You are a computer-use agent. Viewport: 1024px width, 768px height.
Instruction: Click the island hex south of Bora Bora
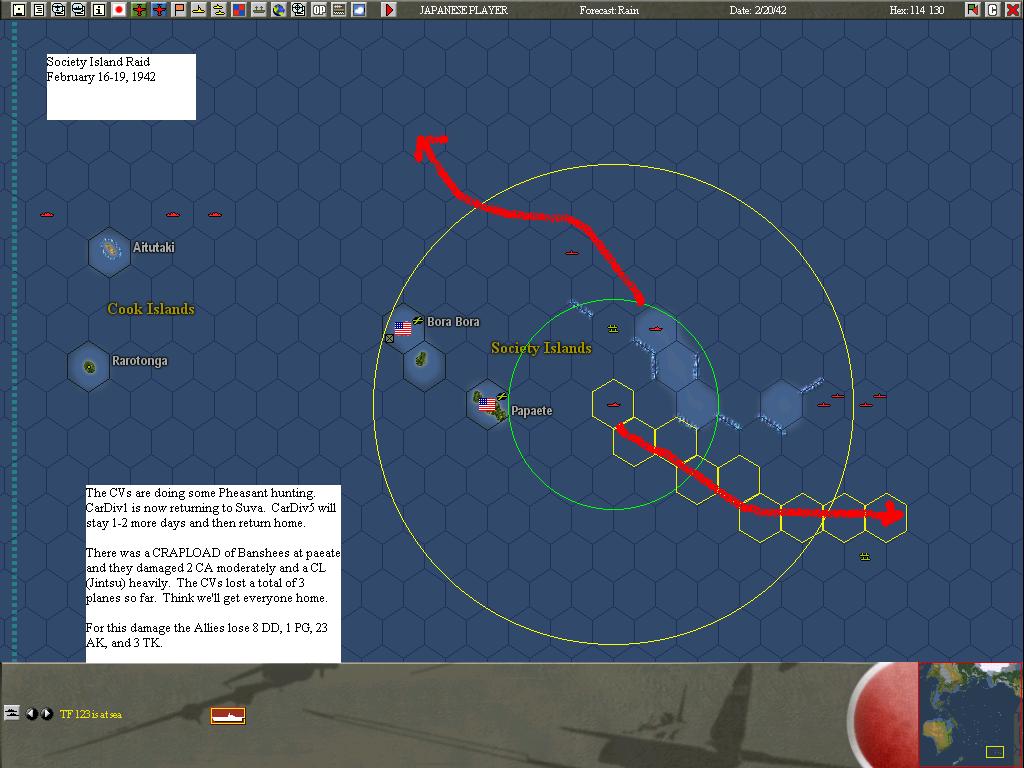point(424,366)
